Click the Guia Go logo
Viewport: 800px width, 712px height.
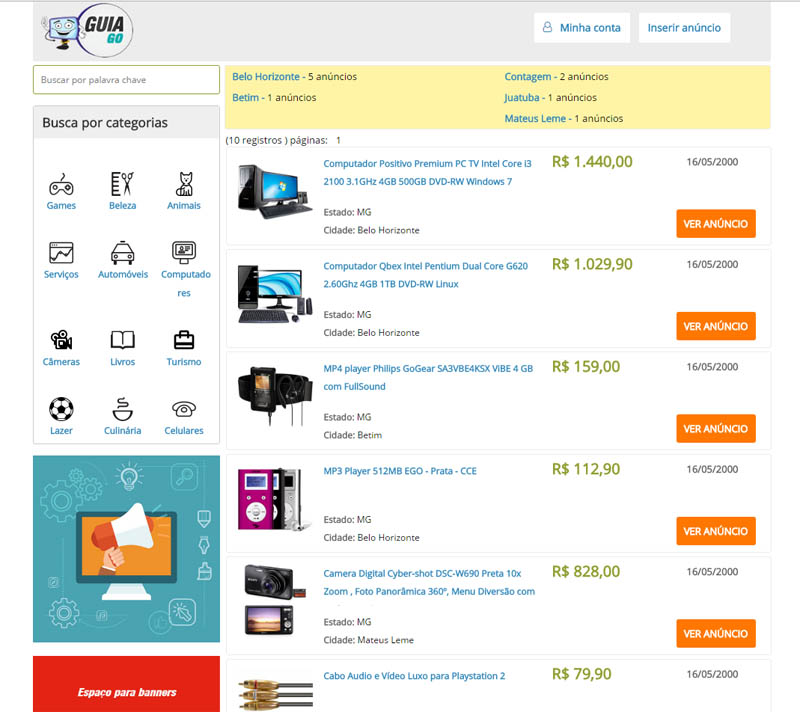click(89, 30)
